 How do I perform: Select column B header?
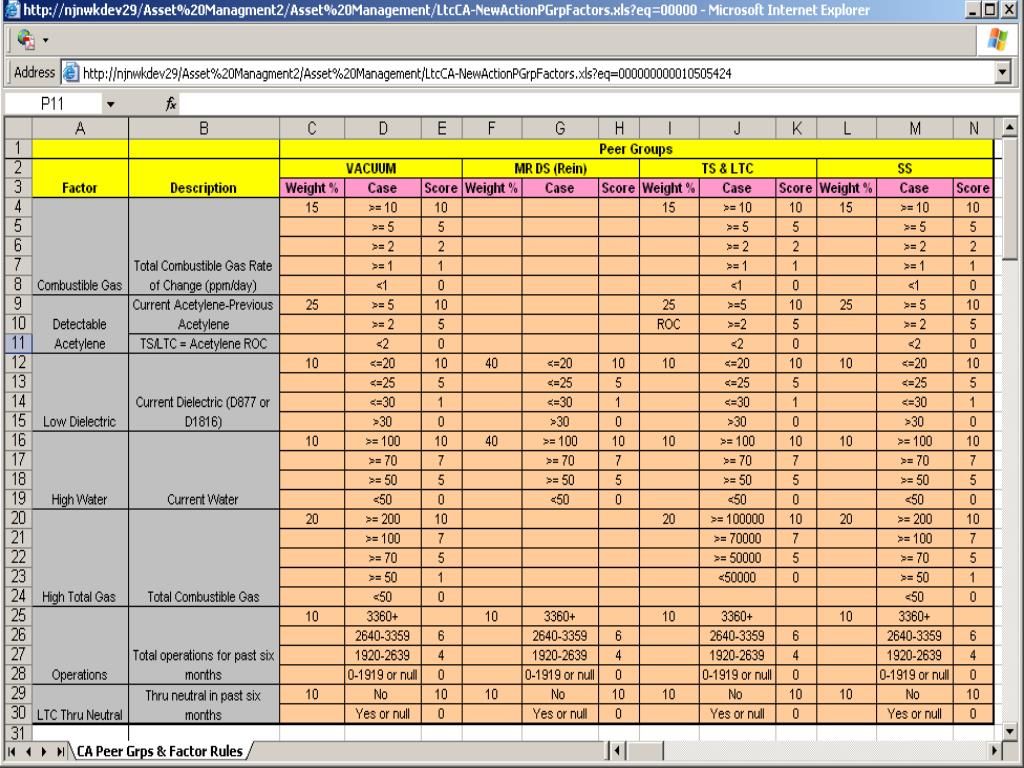204,129
